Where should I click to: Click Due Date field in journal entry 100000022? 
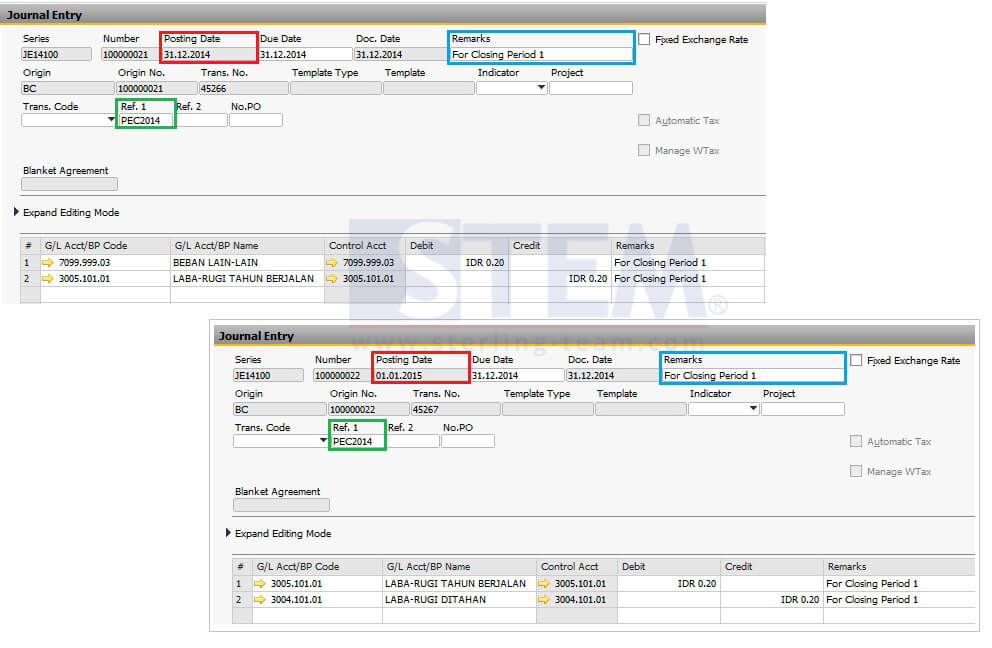517,375
